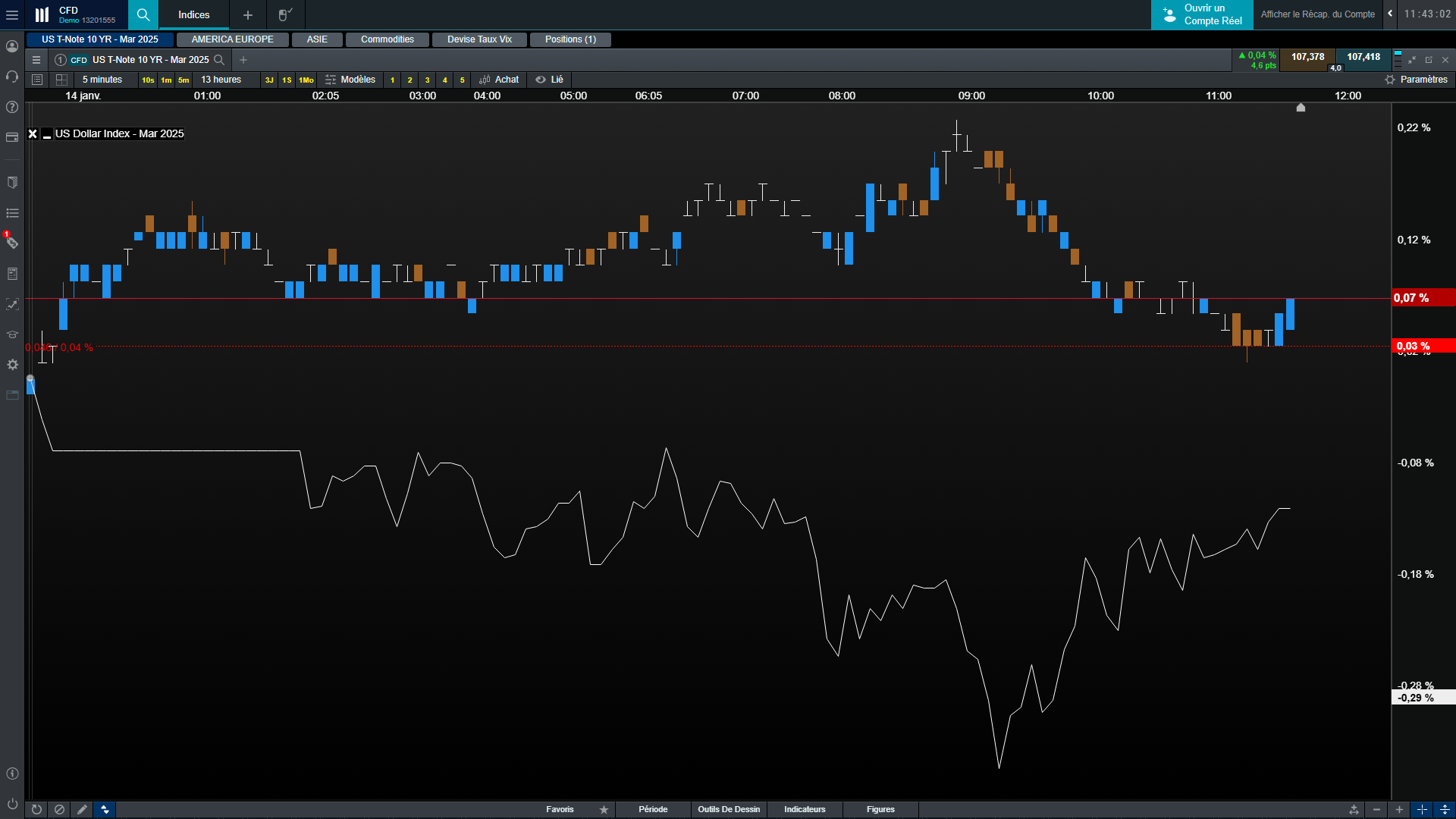This screenshot has width=1456, height=819.
Task: Click the customer support headset icon
Action: (12, 77)
